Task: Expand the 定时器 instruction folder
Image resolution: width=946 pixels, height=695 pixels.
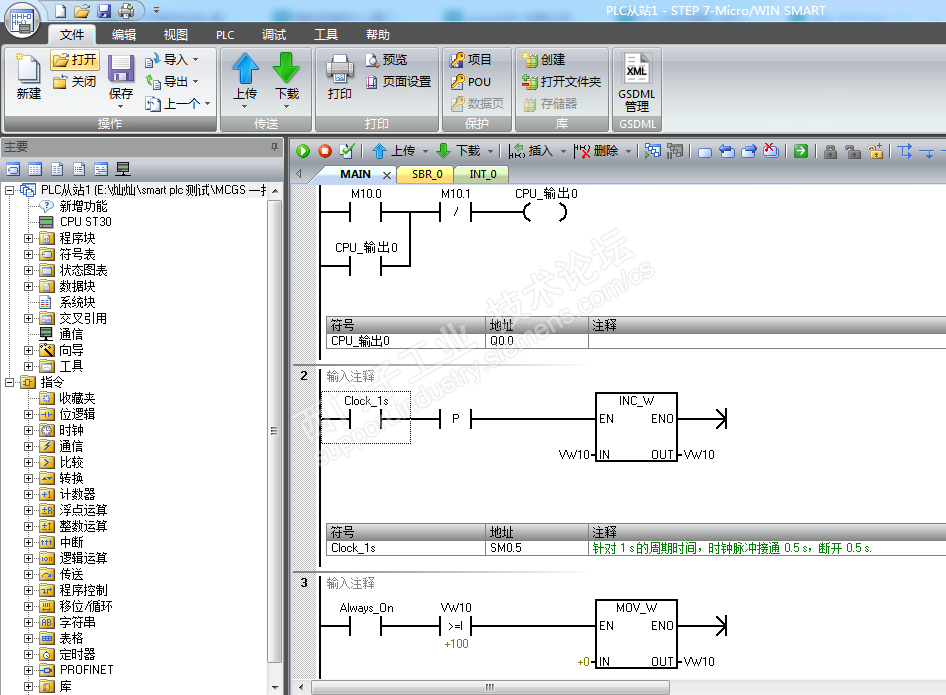Action: (x=28, y=655)
